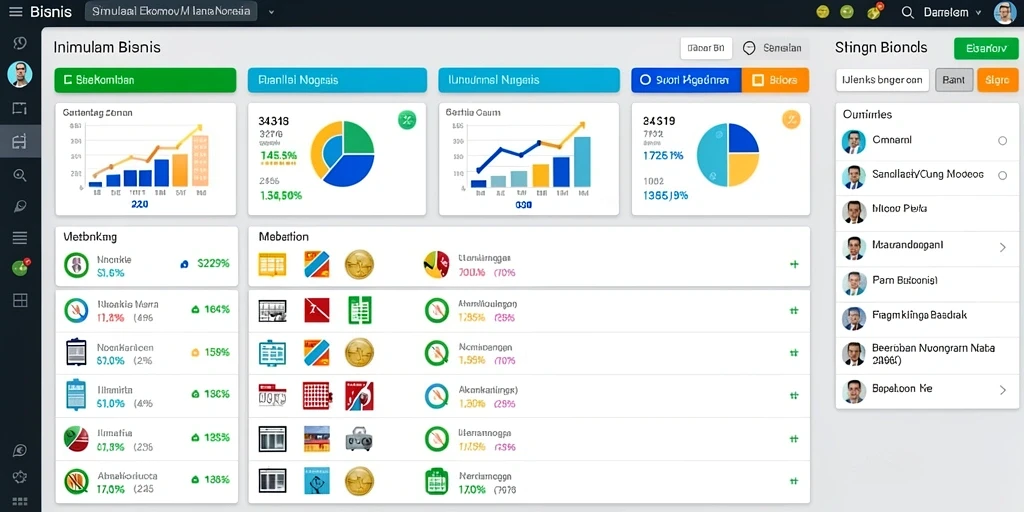Viewport: 1024px width, 512px height.
Task: Open the hamburger menu beside Bisnis
Action: pyautogui.click(x=16, y=12)
